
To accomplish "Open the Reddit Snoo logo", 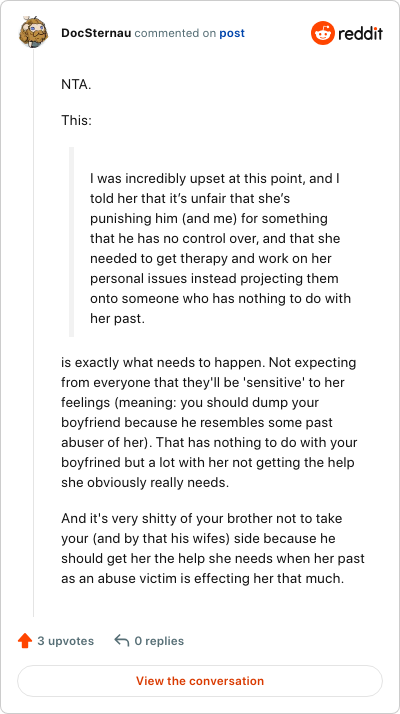I will (323, 33).
